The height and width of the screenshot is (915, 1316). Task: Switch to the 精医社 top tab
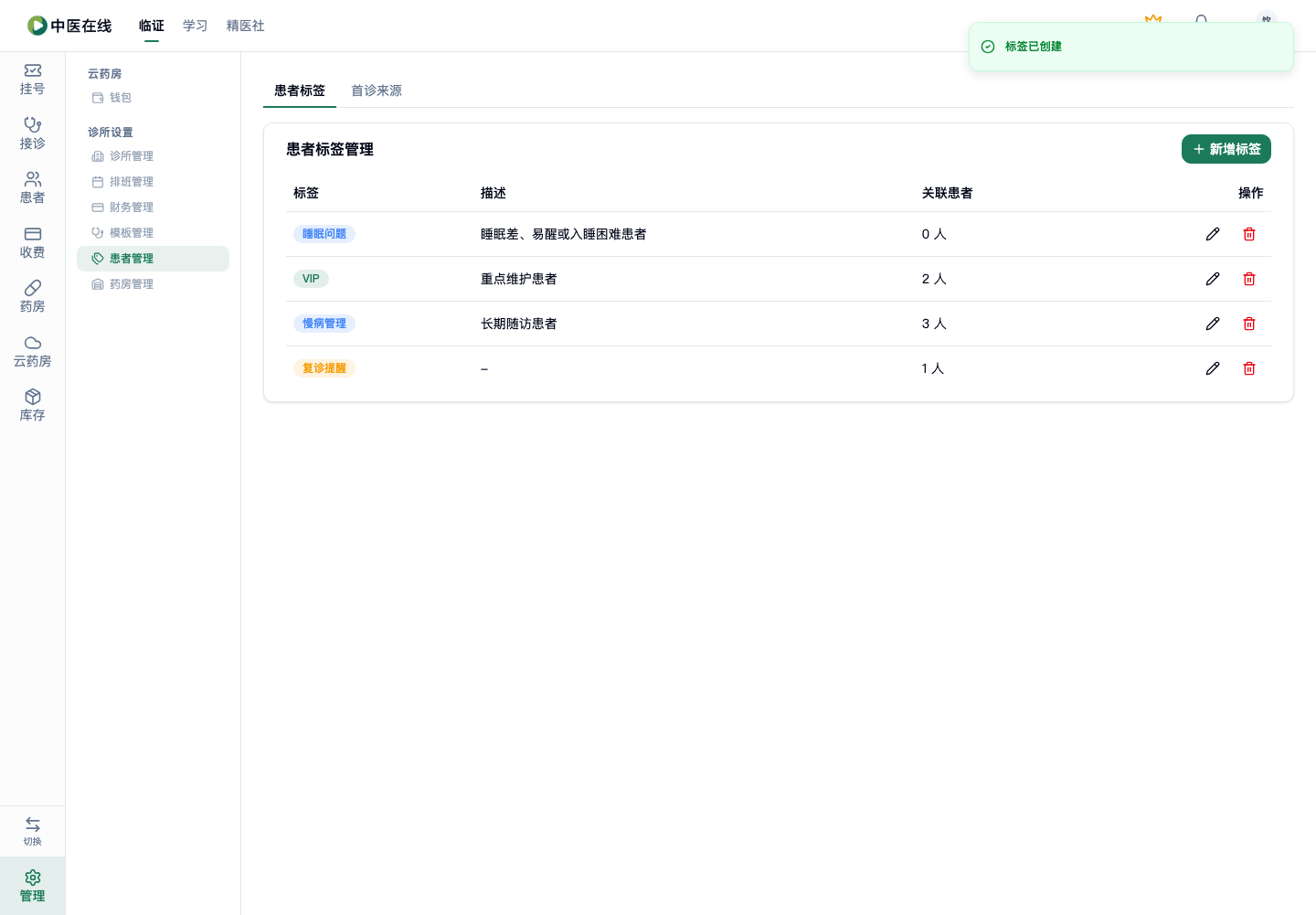pos(246,26)
